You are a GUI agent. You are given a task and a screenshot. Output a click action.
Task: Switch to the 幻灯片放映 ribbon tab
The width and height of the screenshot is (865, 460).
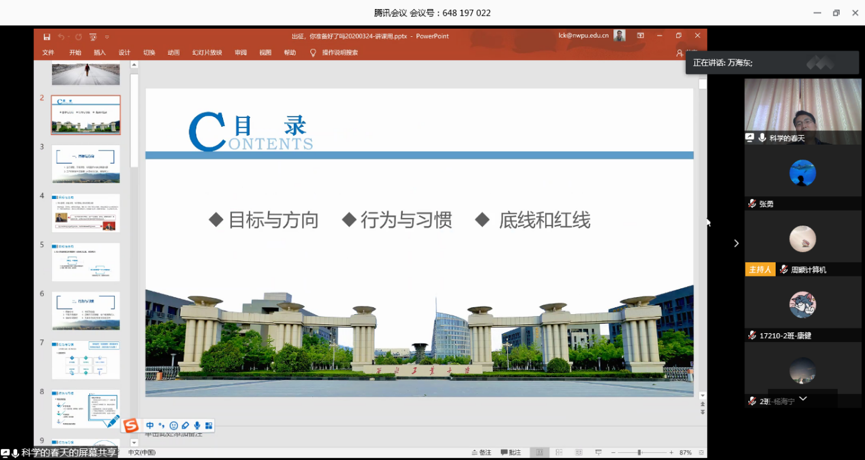207,53
